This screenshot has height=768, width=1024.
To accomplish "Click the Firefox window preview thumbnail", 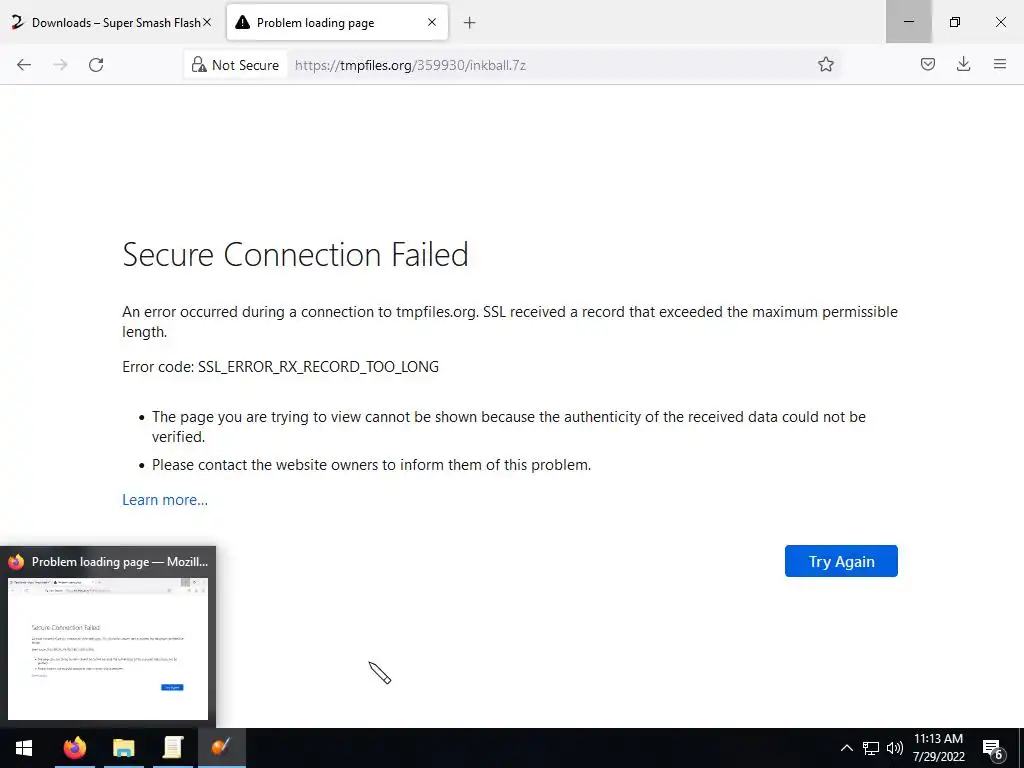I will [x=108, y=648].
